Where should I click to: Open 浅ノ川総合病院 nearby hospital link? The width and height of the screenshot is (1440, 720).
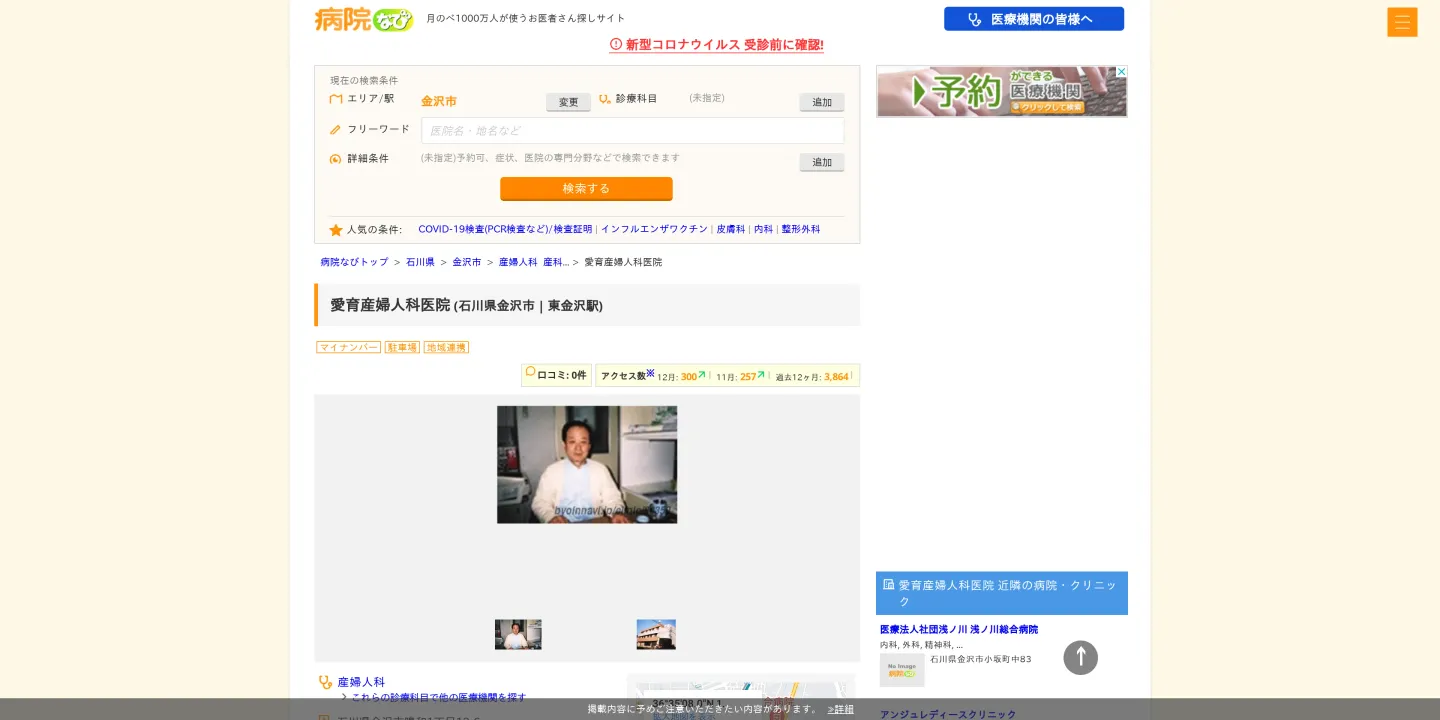click(x=959, y=629)
